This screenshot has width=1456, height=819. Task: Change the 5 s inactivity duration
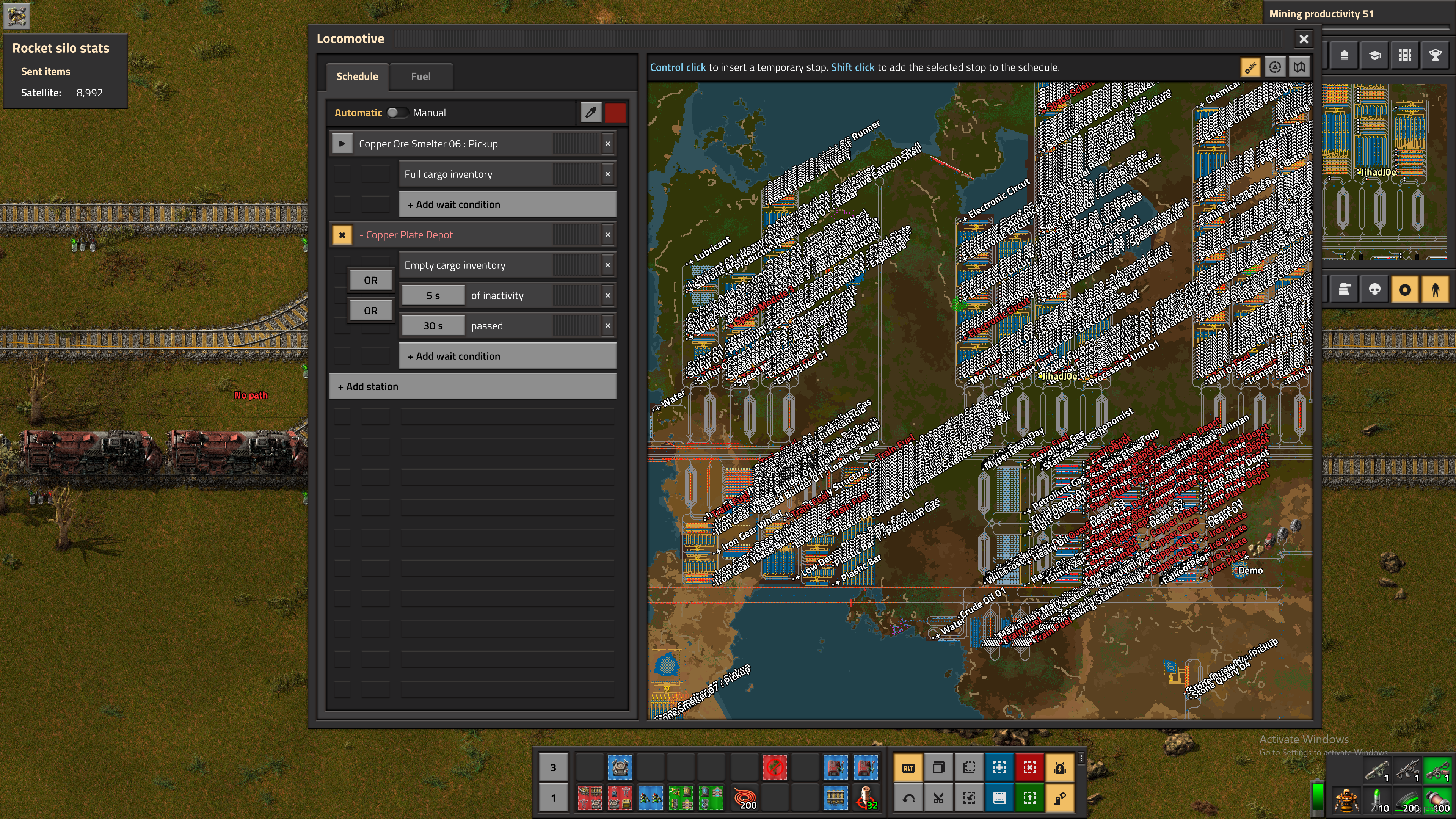433,296
